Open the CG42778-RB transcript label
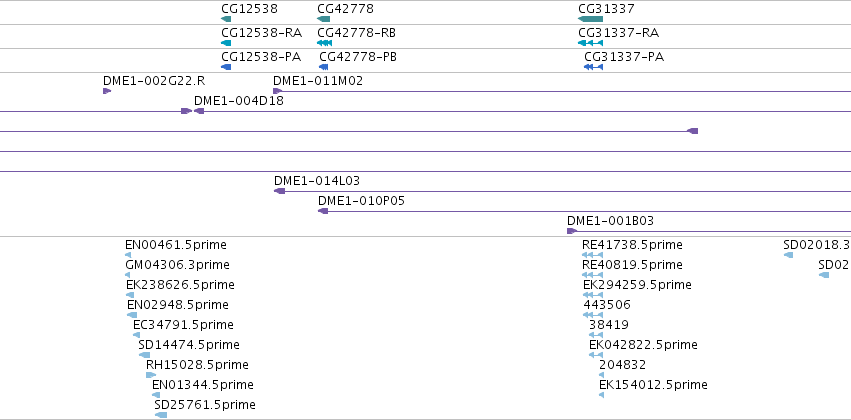Image resolution: width=851 pixels, height=420 pixels. (357, 33)
